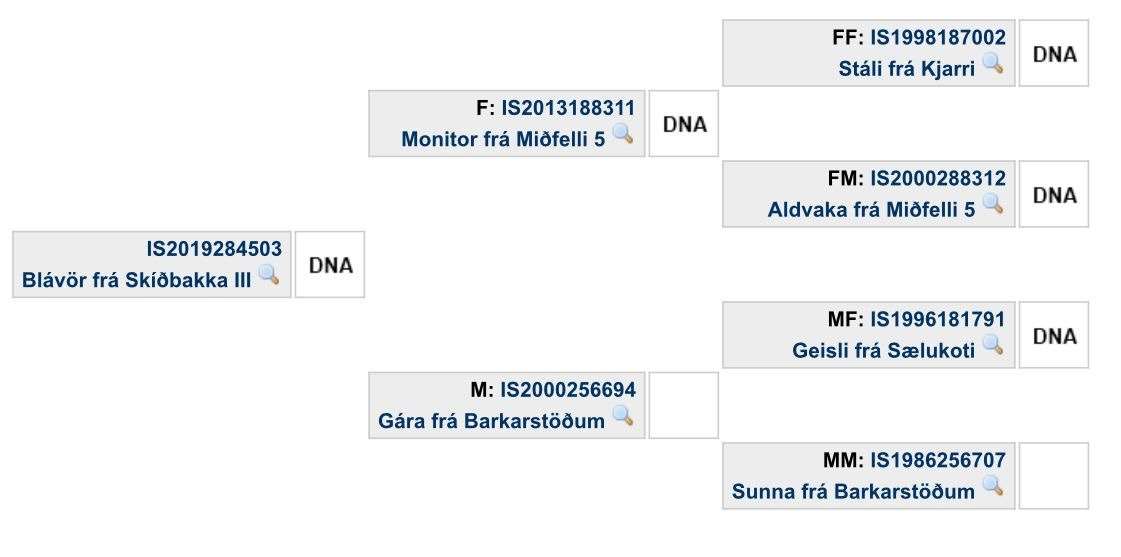The width and height of the screenshot is (1121, 557).
Task: Open ID link IS2000256694
Action: click(568, 390)
